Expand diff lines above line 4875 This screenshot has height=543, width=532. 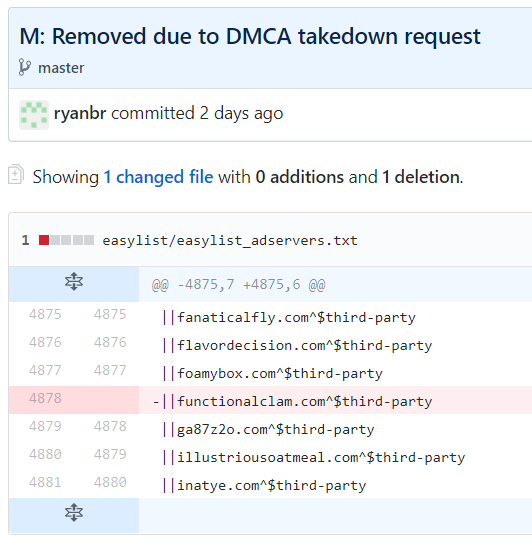74,281
